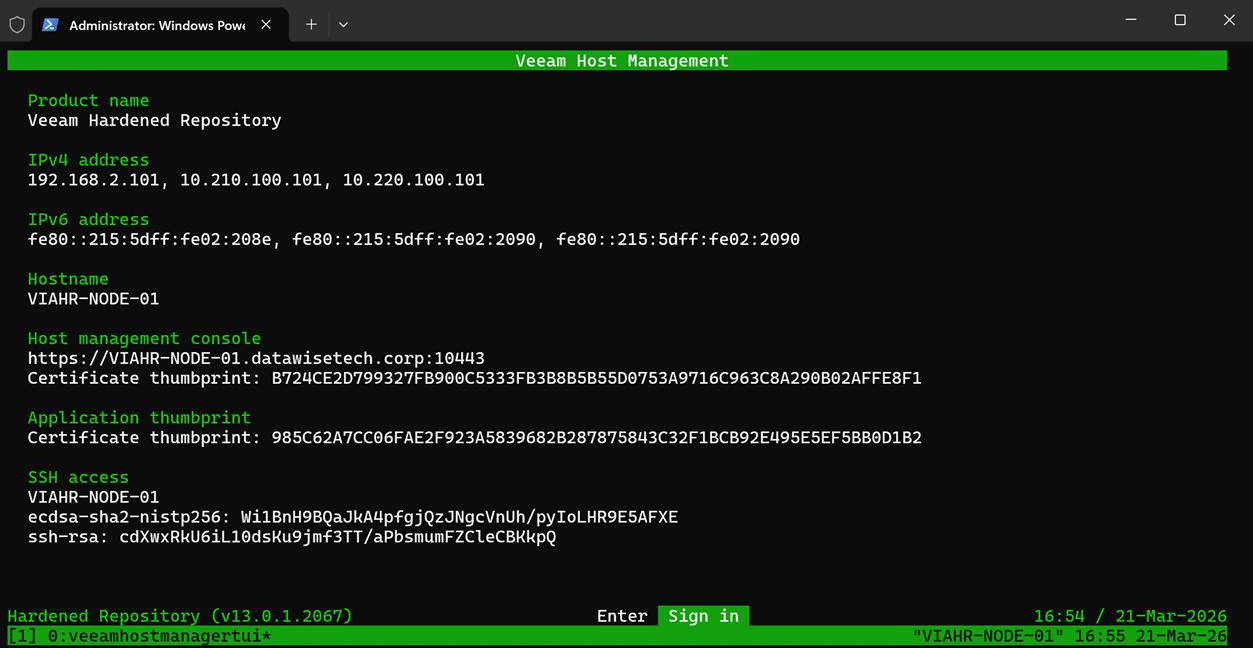Close the terminal window

point(1229,20)
